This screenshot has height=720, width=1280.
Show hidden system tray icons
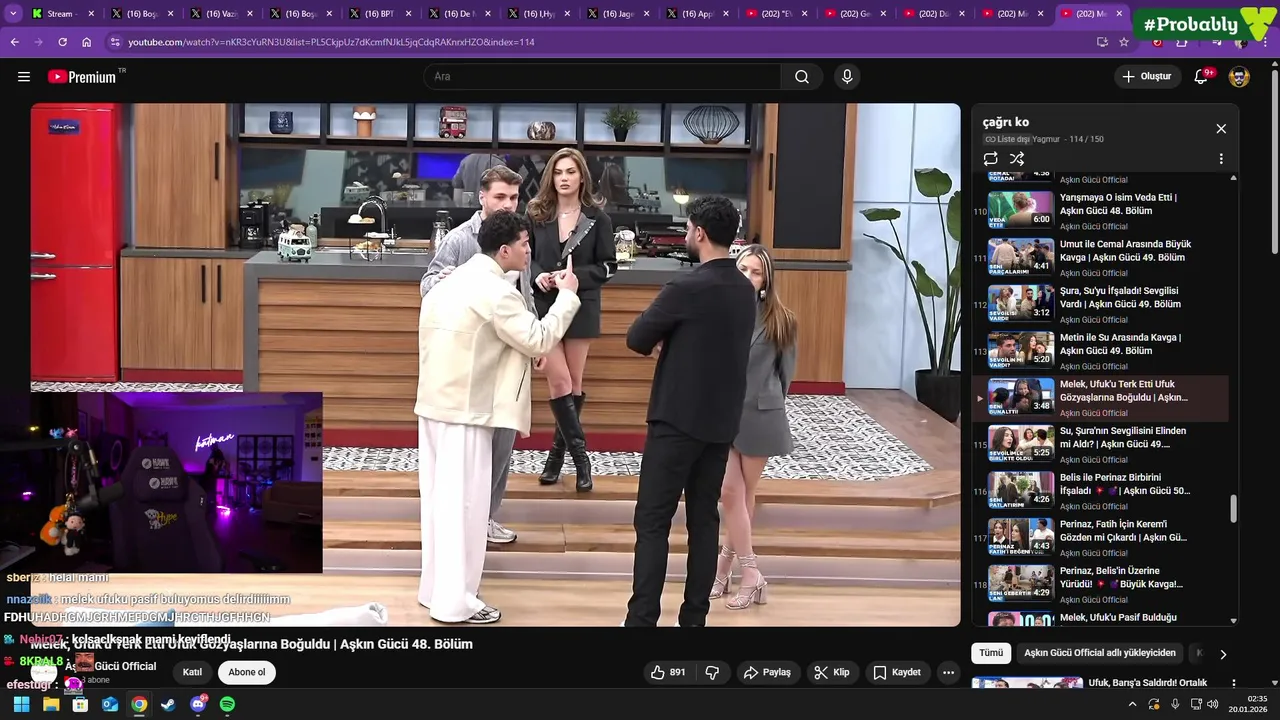1132,705
